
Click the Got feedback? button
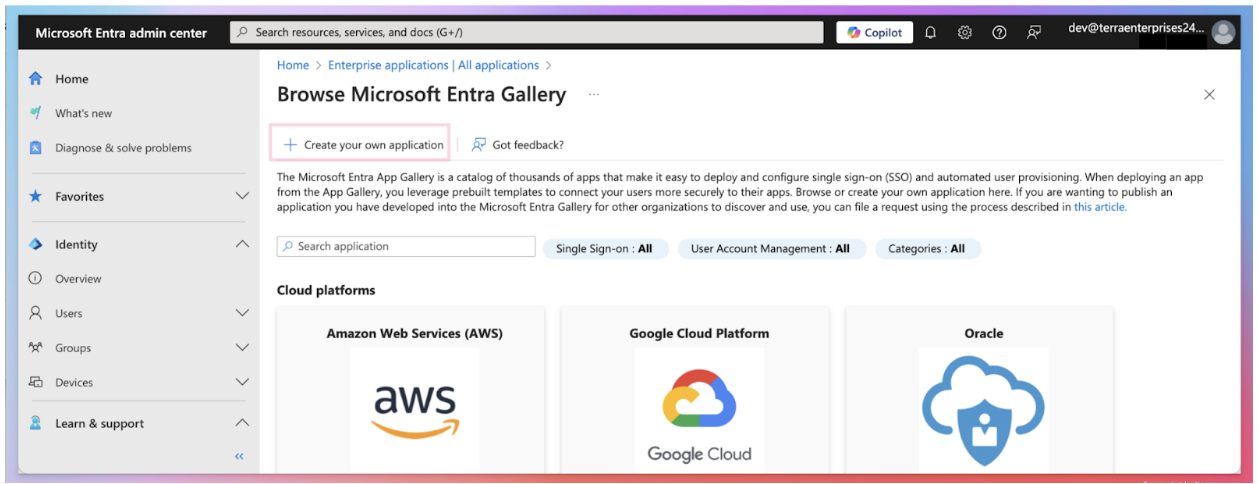[518, 145]
